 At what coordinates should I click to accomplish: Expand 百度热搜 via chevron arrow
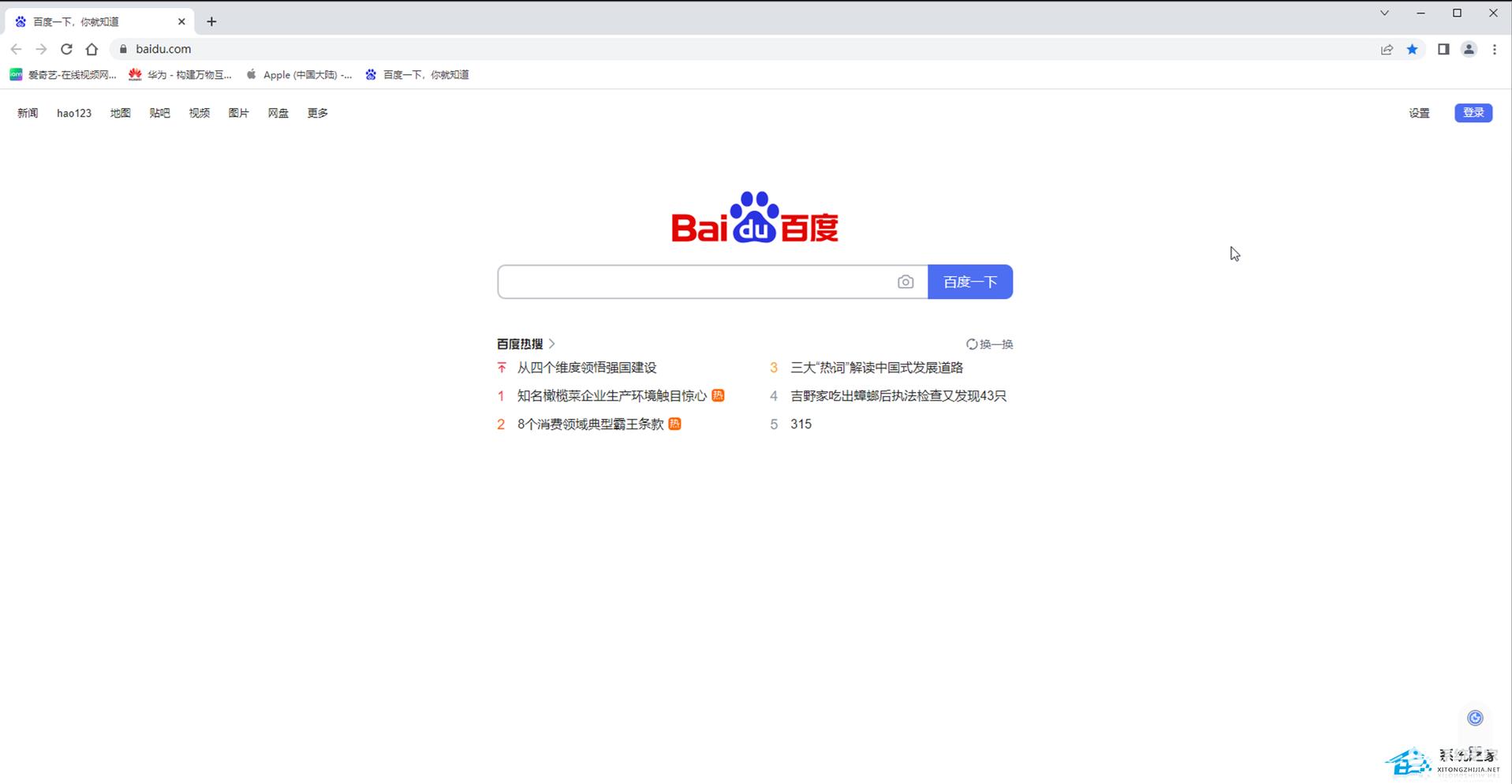tap(552, 344)
